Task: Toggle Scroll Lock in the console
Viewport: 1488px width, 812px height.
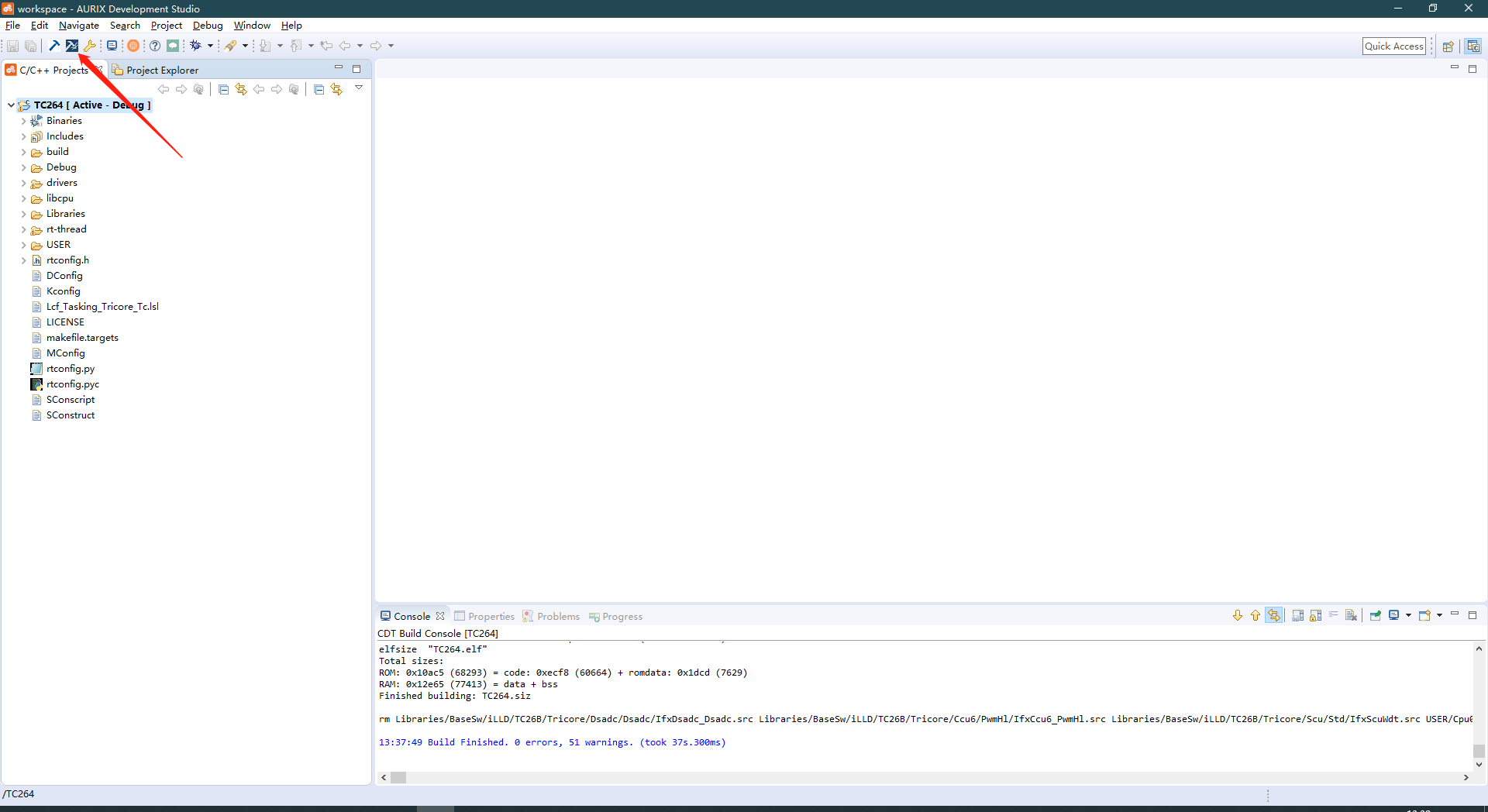Action: point(1315,616)
